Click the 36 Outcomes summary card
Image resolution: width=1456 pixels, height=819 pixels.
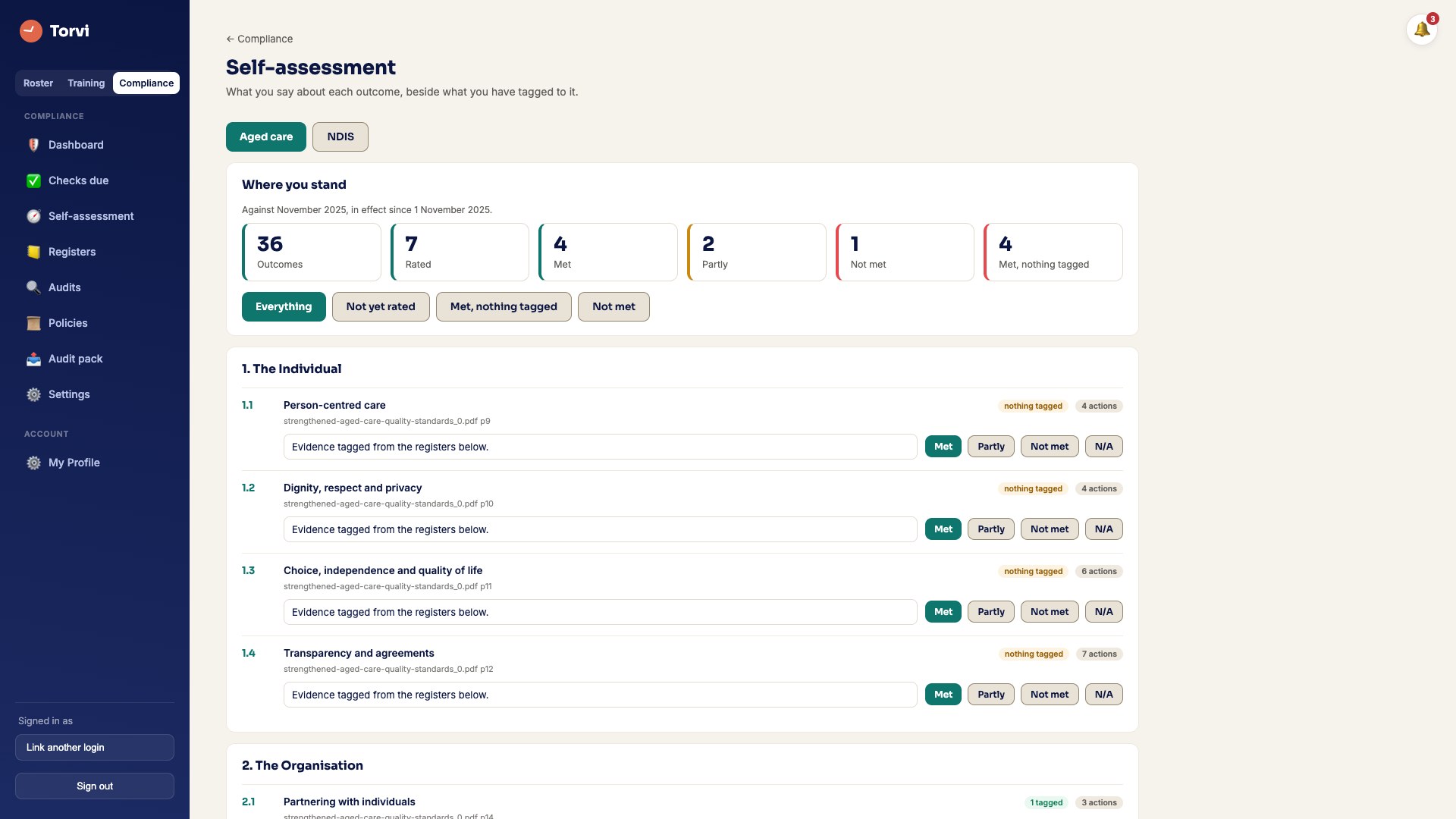(x=312, y=252)
